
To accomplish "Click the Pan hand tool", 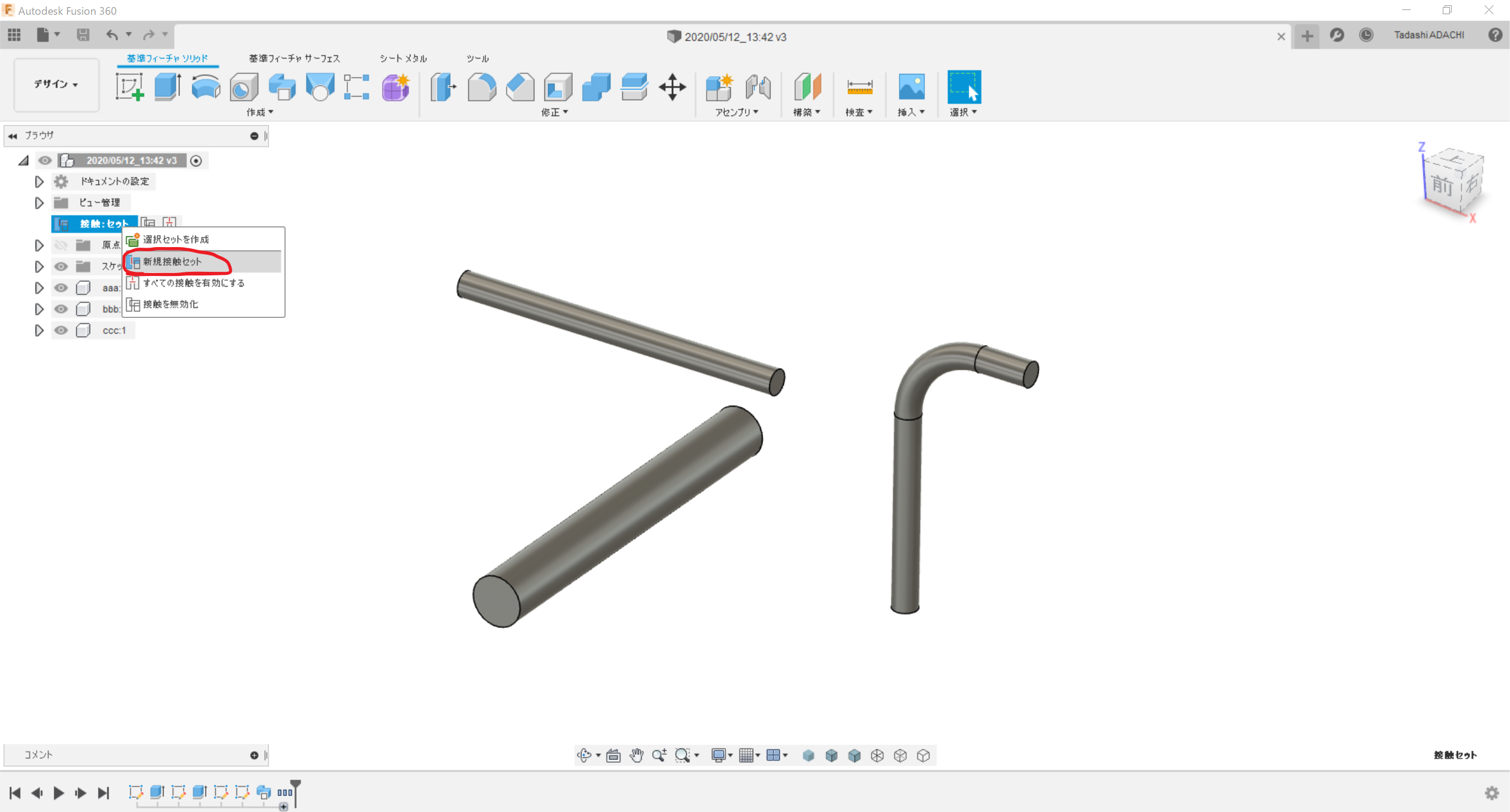I will click(x=636, y=755).
